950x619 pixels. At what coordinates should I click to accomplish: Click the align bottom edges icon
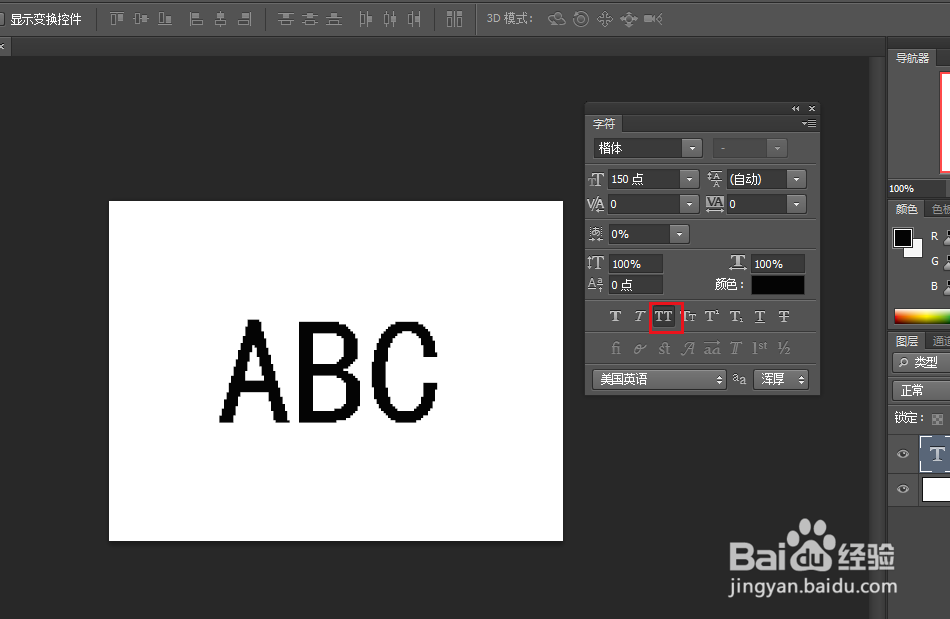(x=165, y=19)
